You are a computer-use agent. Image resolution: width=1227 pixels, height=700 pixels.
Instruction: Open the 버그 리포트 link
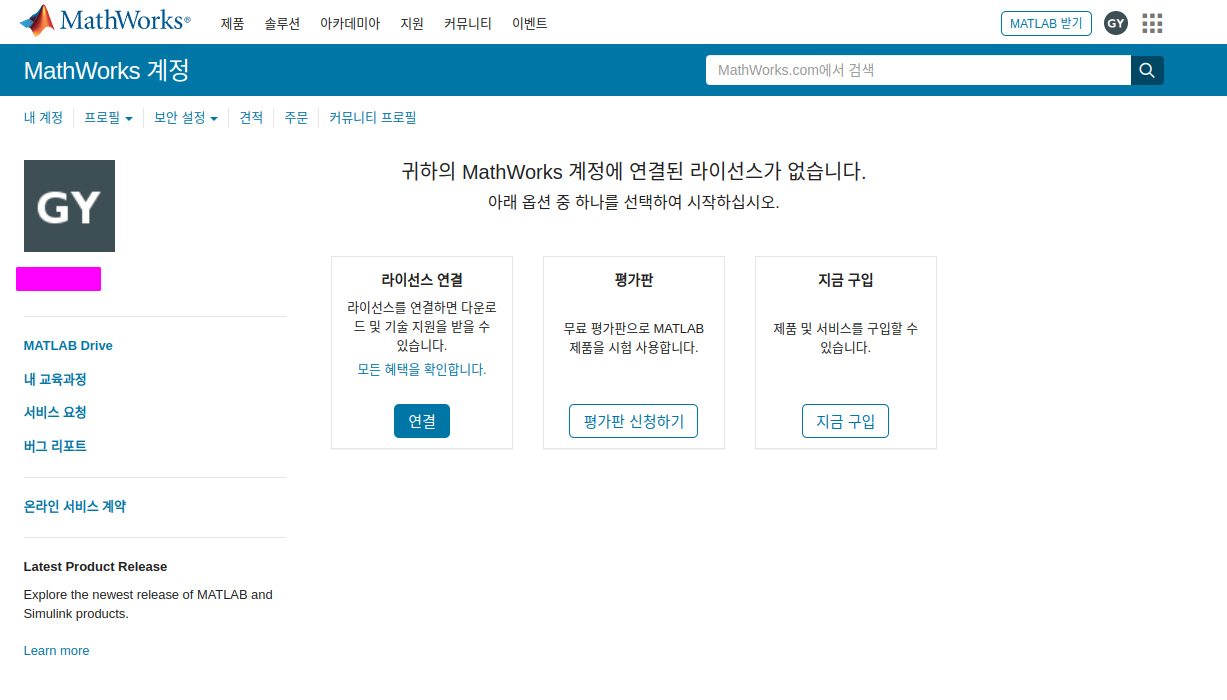pos(55,446)
